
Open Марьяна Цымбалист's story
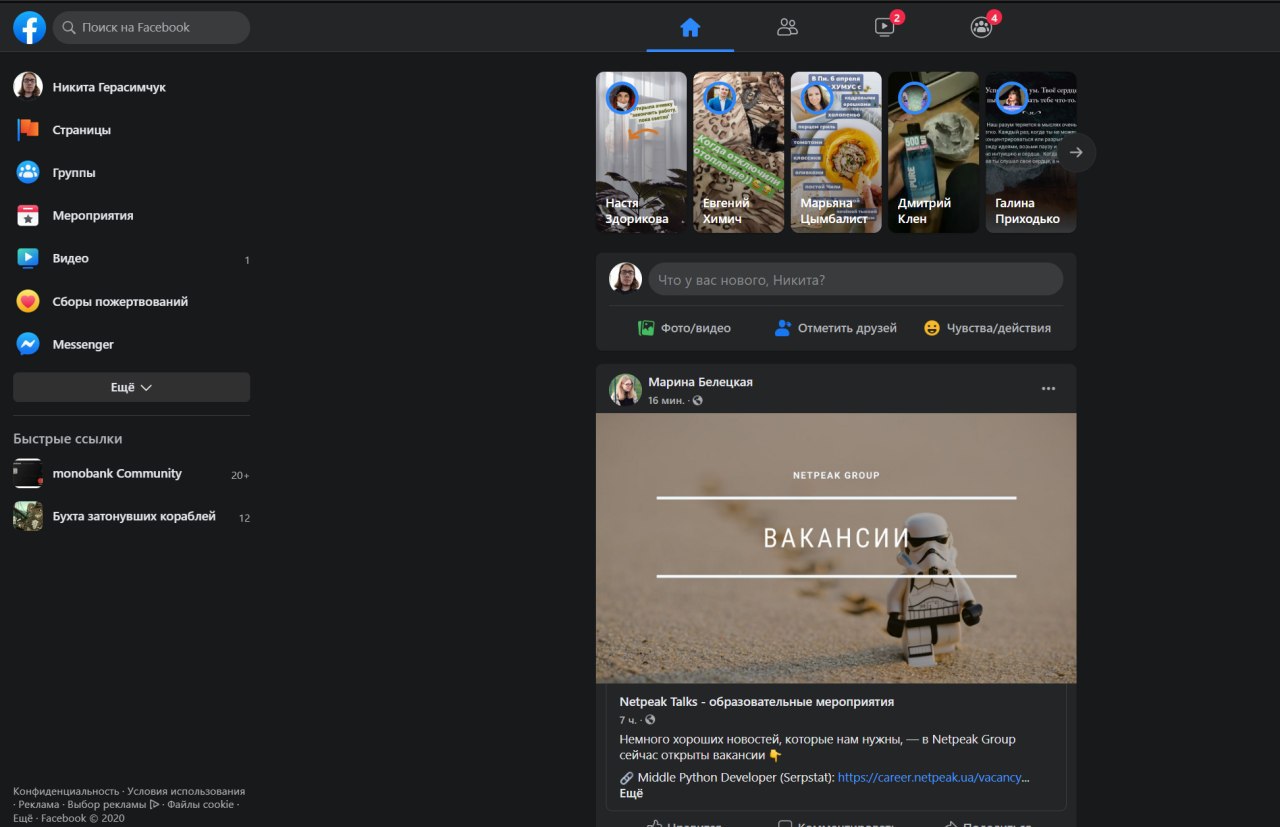pyautogui.click(x=836, y=152)
